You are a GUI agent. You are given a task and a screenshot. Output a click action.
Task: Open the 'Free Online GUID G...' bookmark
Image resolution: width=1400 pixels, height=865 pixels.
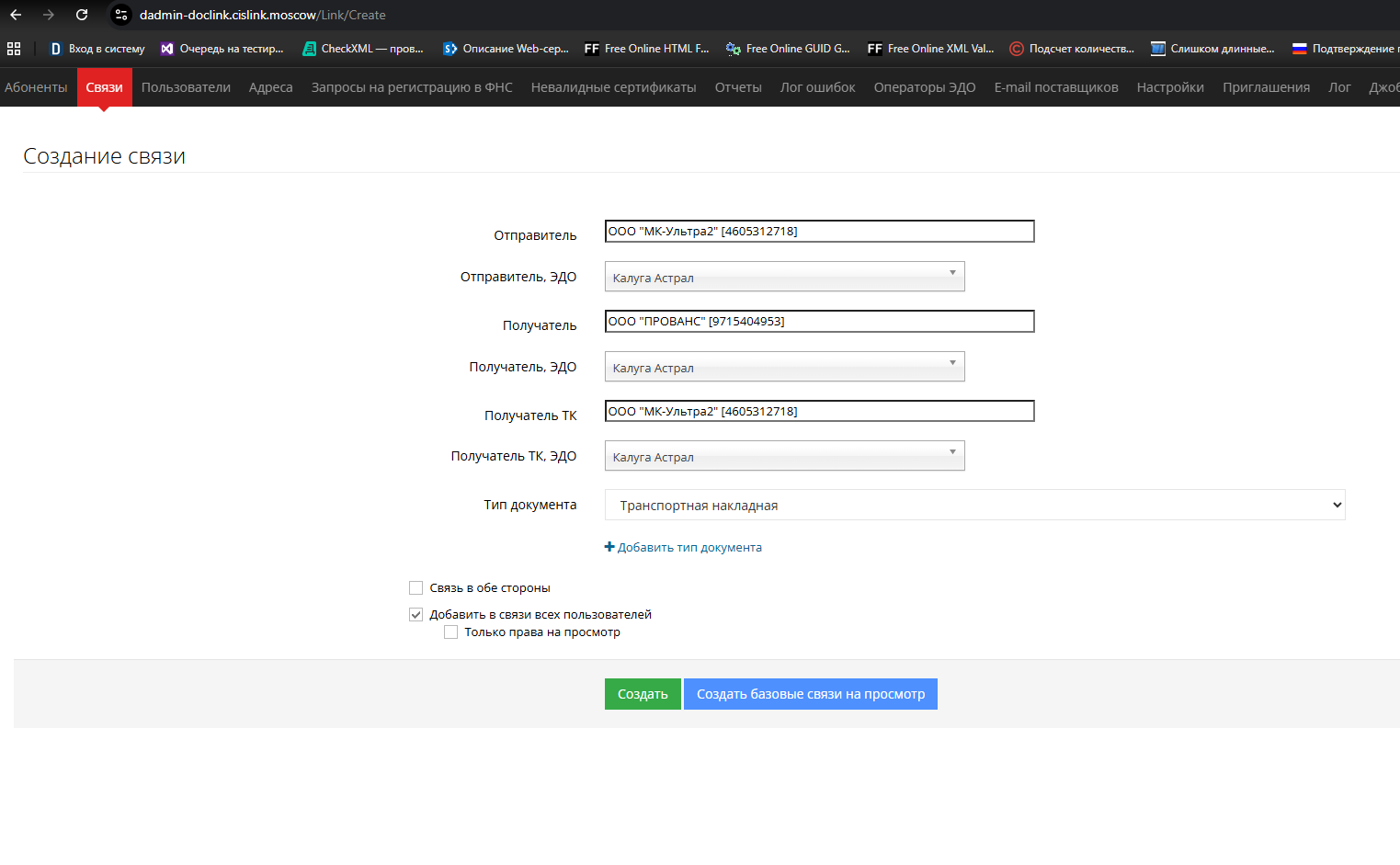788,49
